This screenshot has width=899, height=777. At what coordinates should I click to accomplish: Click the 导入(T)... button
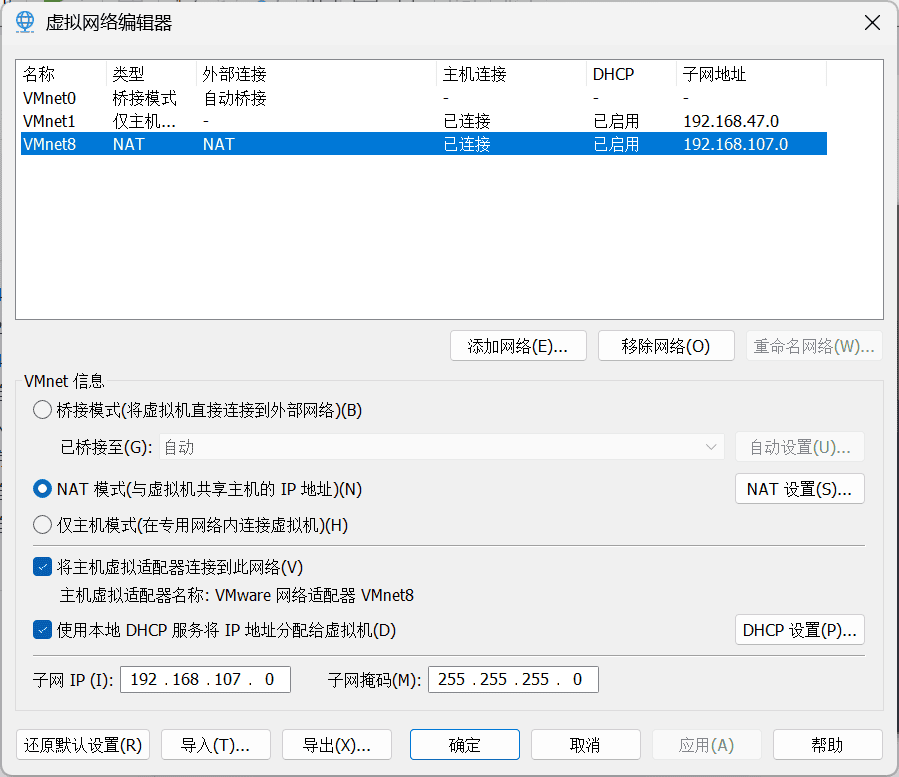click(x=216, y=745)
